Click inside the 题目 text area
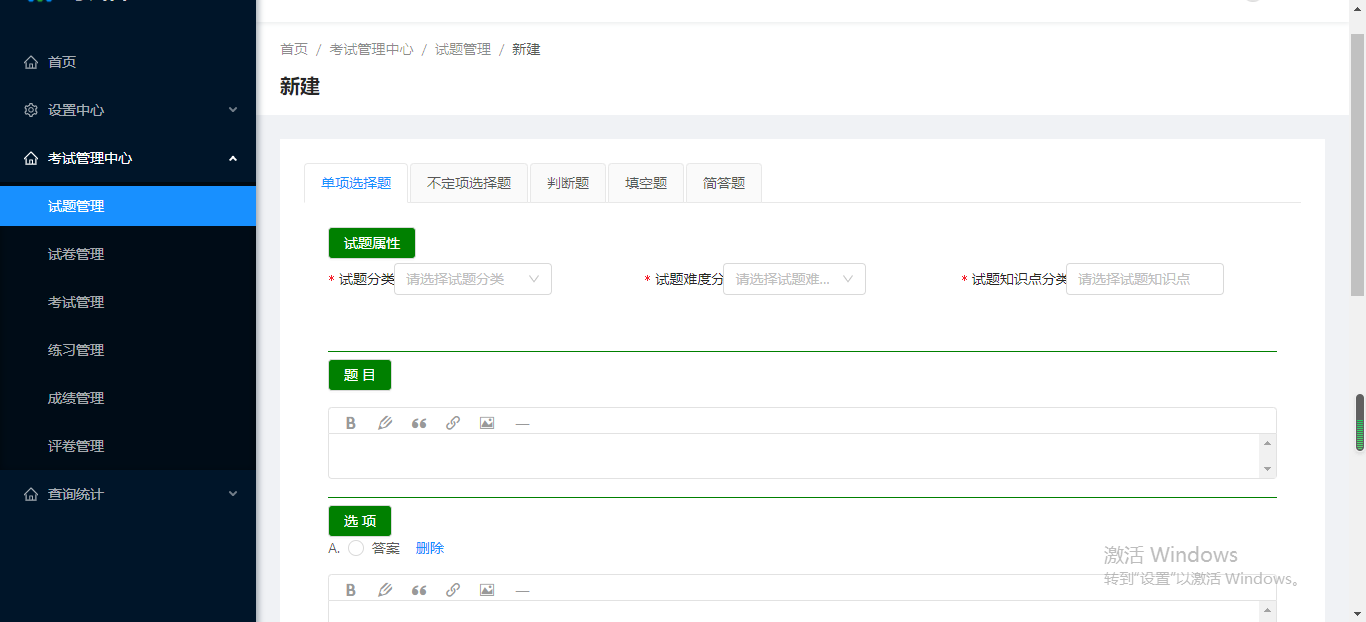The image size is (1366, 622). pyautogui.click(x=794, y=456)
